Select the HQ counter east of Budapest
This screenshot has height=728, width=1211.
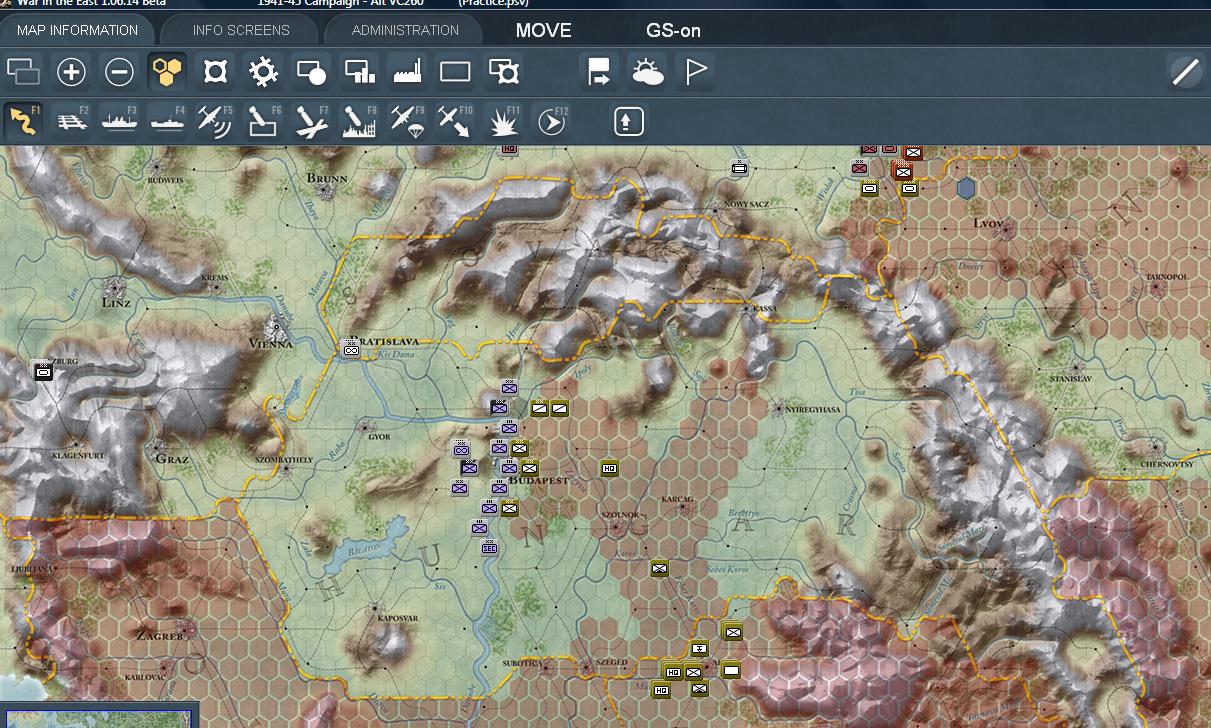pyautogui.click(x=609, y=468)
